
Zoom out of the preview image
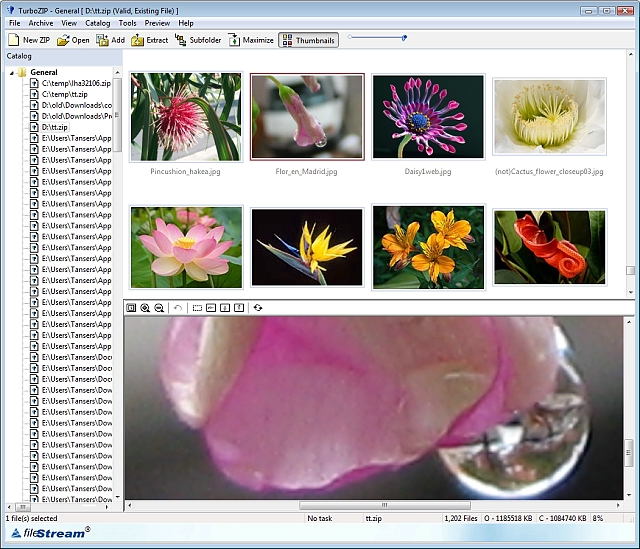(159, 308)
